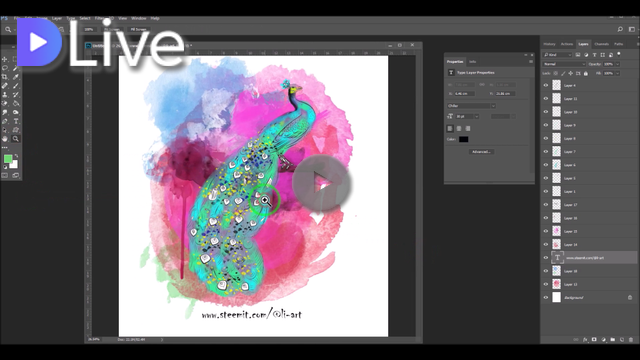Open the Help menu
This screenshot has width=640, height=360.
(x=155, y=18)
